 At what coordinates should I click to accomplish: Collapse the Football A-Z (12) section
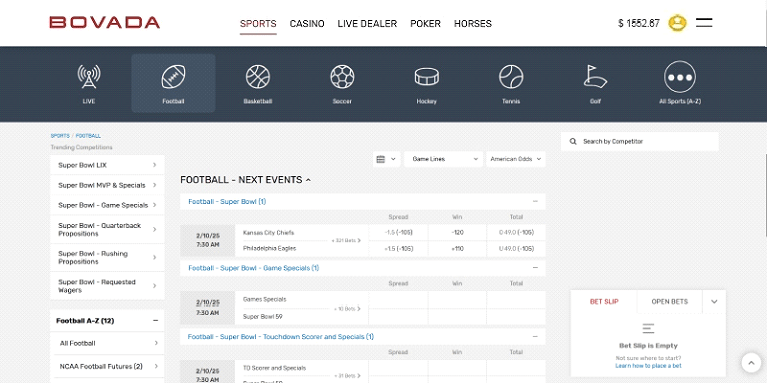click(x=156, y=321)
